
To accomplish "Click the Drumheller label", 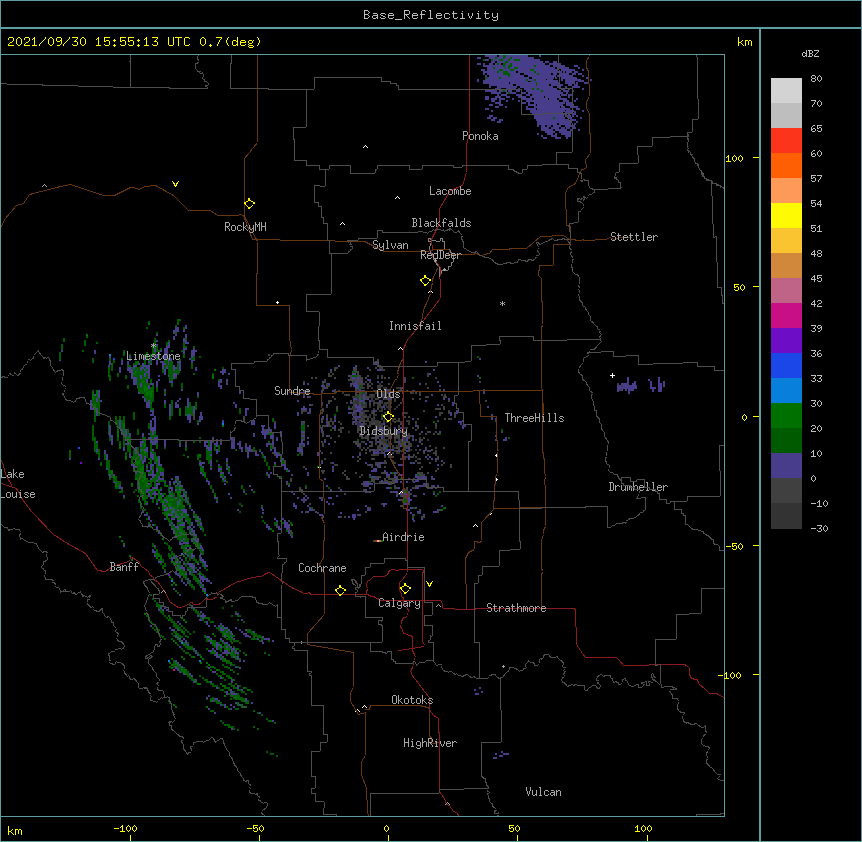I will point(638,487).
